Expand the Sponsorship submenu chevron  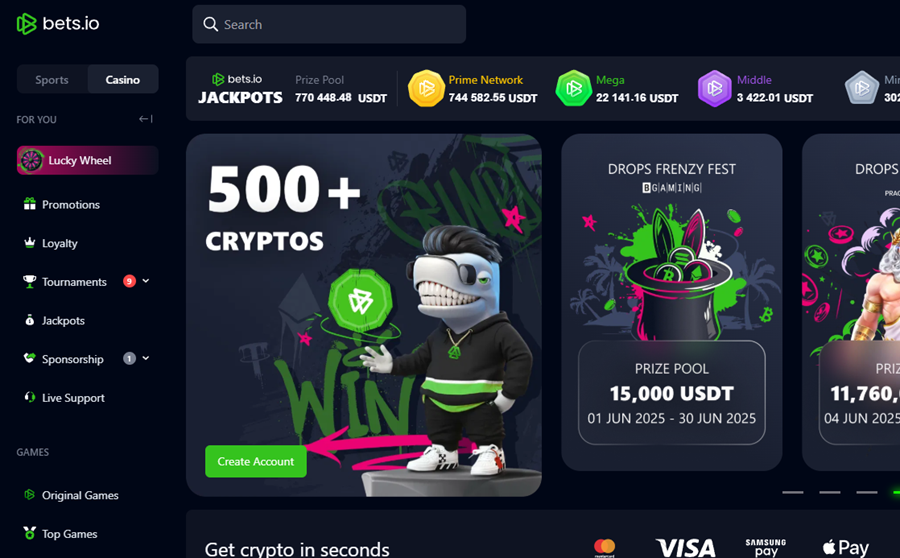(x=146, y=358)
